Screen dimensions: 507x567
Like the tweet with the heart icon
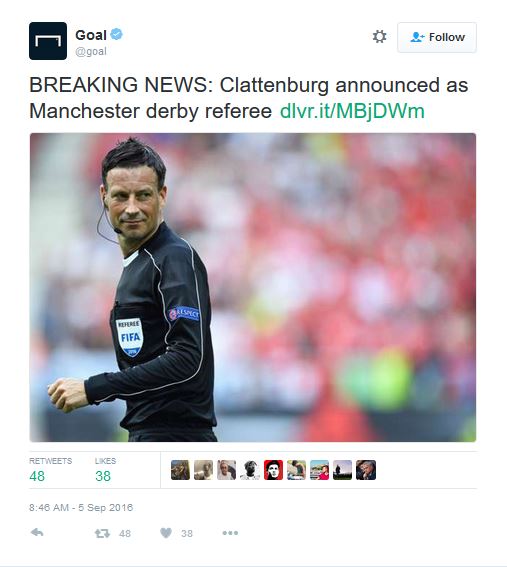[166, 533]
